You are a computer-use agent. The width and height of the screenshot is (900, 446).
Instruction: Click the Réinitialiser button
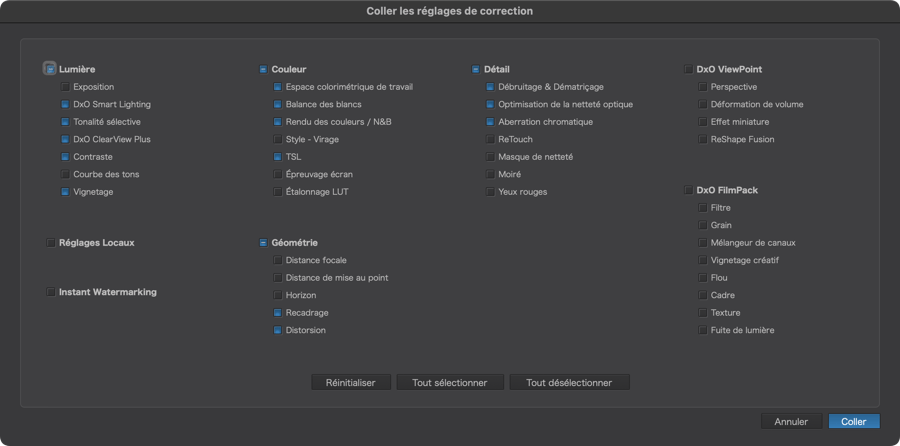[351, 382]
